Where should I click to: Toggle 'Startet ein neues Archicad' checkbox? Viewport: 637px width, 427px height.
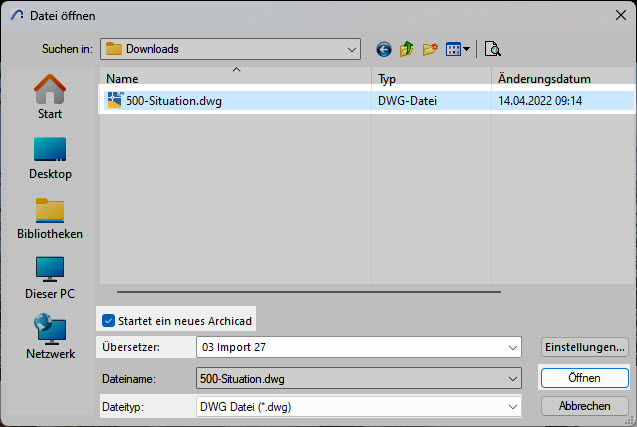point(108,321)
